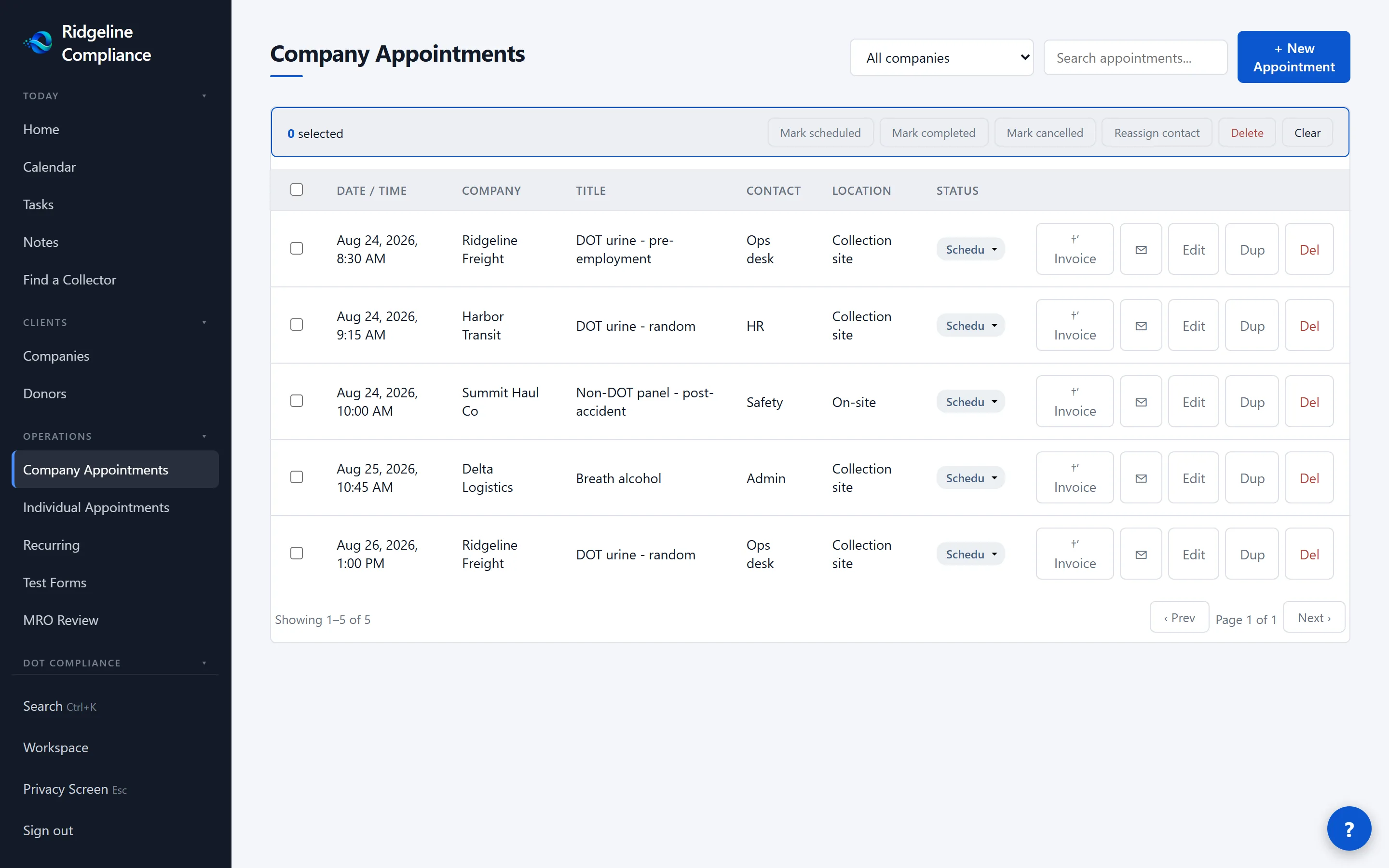
Task: Email the Ridgeline Freight 8:30 AM appointment
Action: [1141, 249]
